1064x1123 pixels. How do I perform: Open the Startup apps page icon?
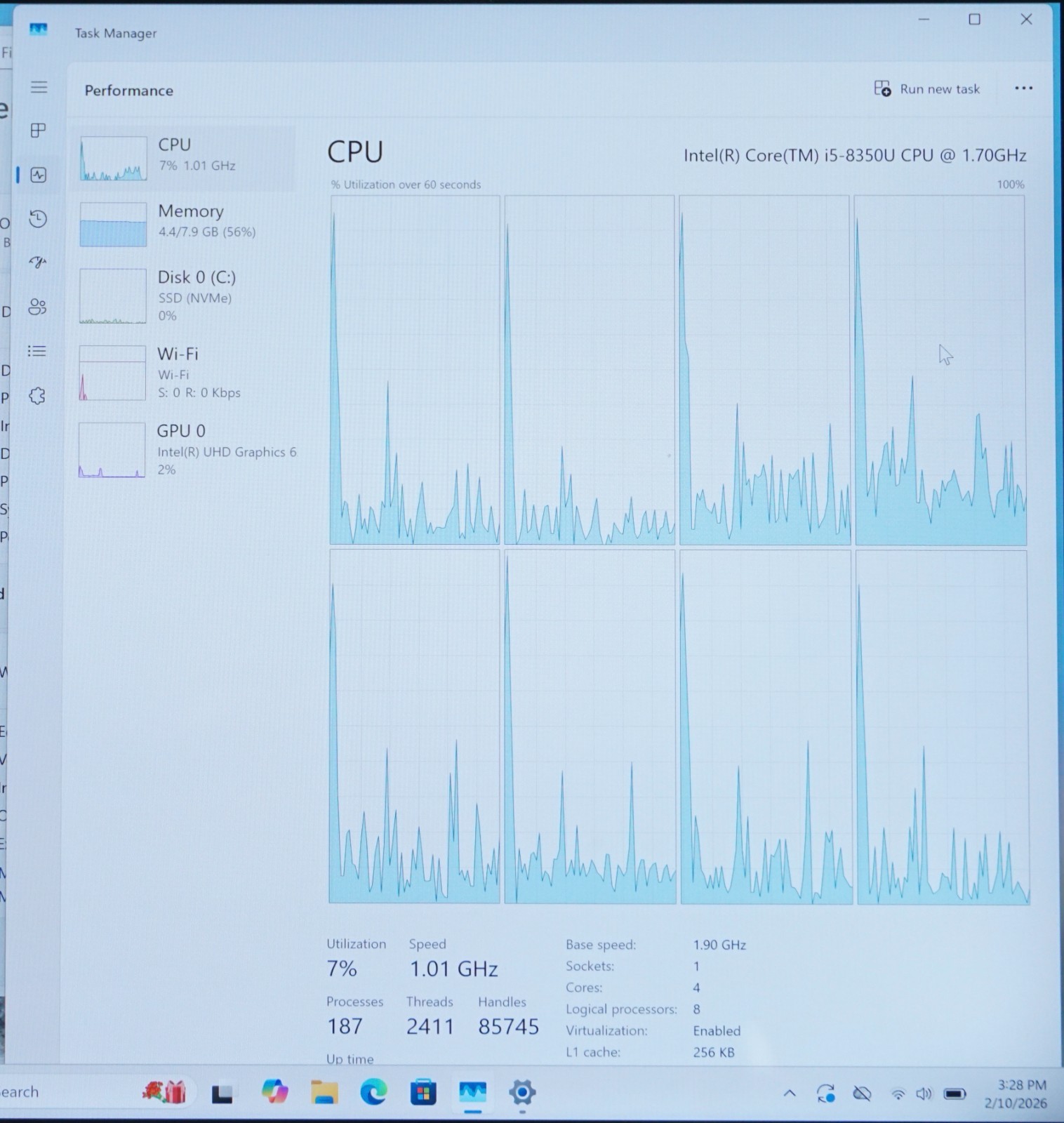pyautogui.click(x=38, y=263)
